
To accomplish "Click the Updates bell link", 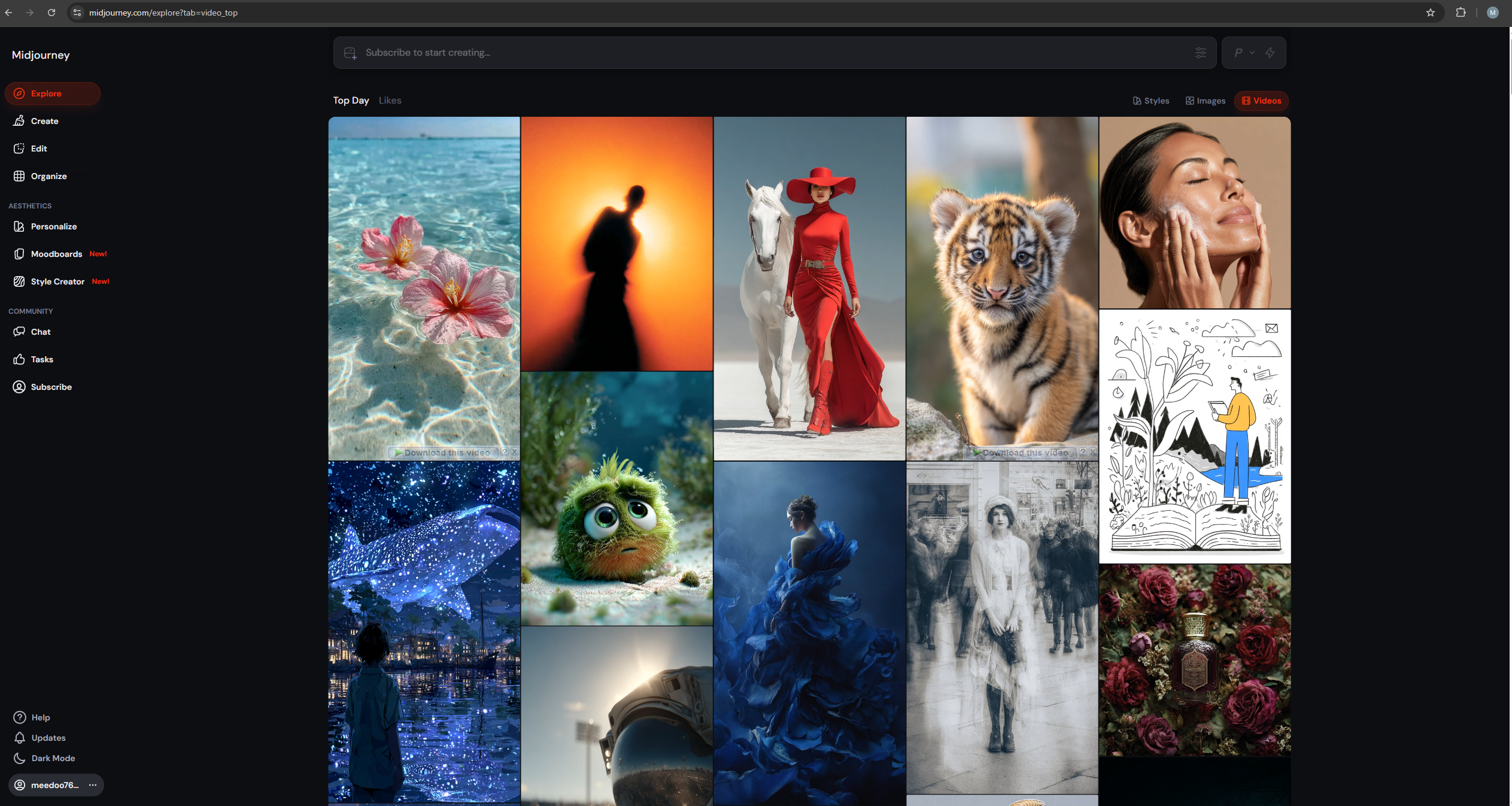I will [48, 738].
